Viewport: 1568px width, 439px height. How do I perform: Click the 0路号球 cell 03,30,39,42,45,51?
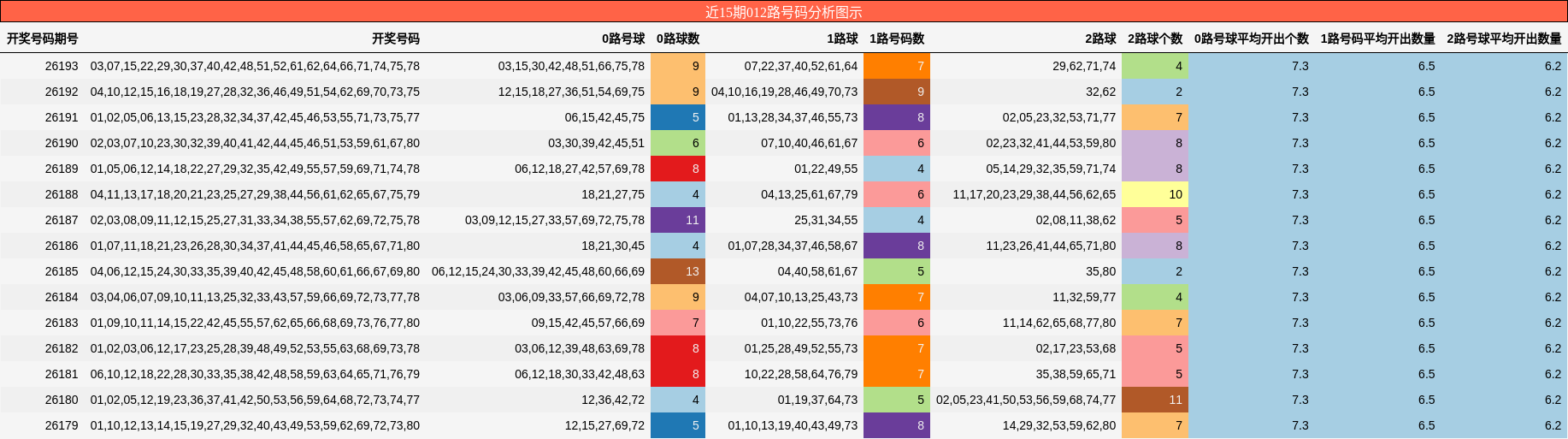597,143
